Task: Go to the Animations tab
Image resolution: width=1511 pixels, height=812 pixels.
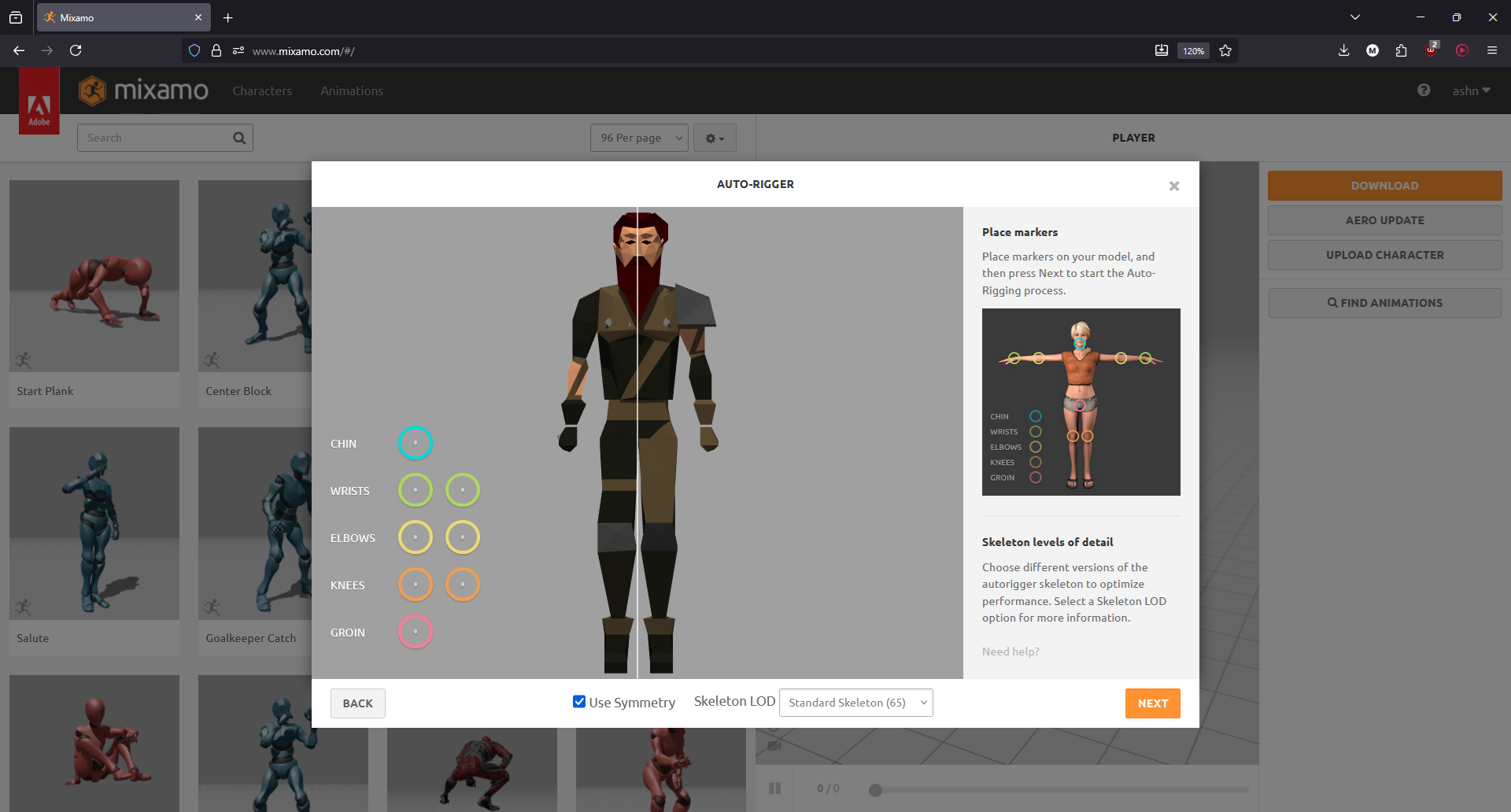Action: [352, 91]
